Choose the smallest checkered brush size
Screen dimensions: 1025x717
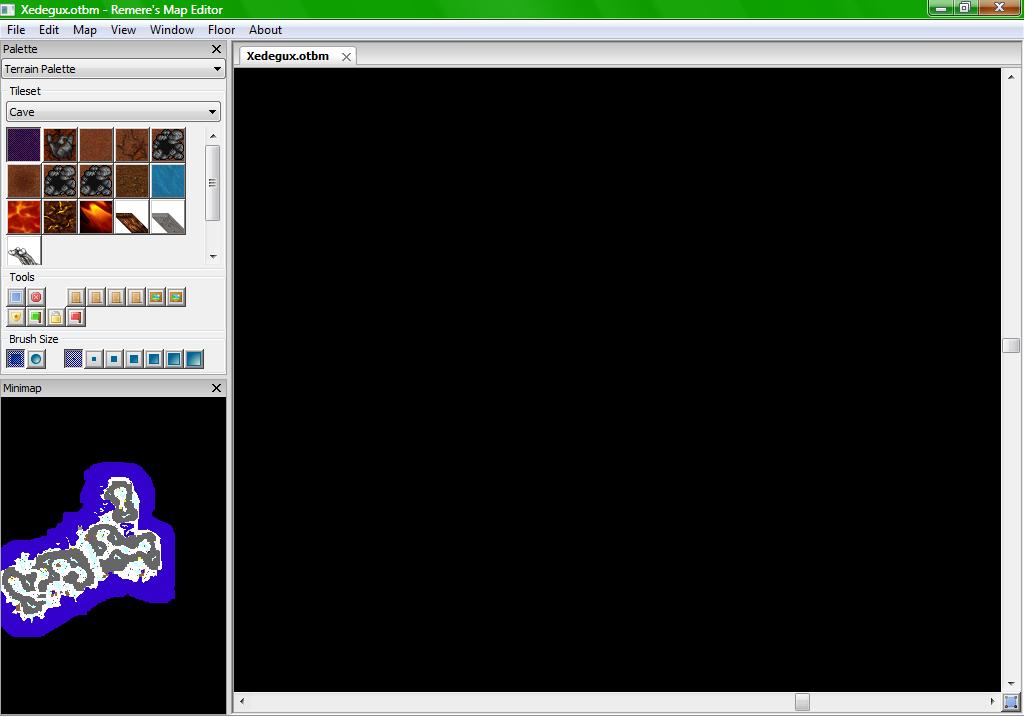(x=73, y=359)
